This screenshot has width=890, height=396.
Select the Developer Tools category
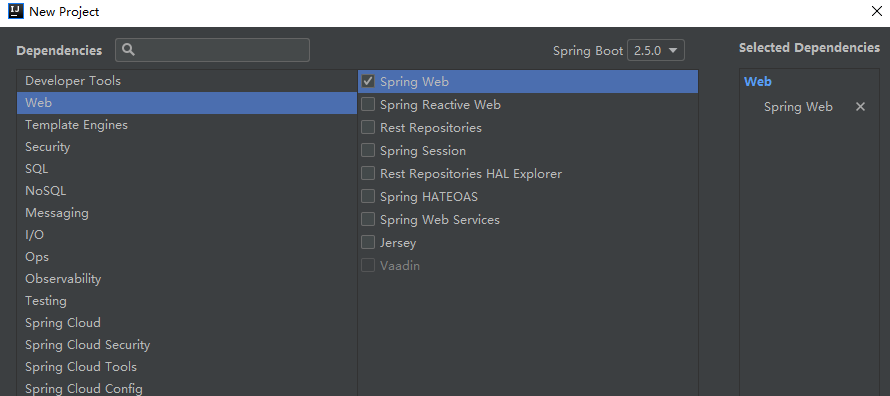(187, 81)
